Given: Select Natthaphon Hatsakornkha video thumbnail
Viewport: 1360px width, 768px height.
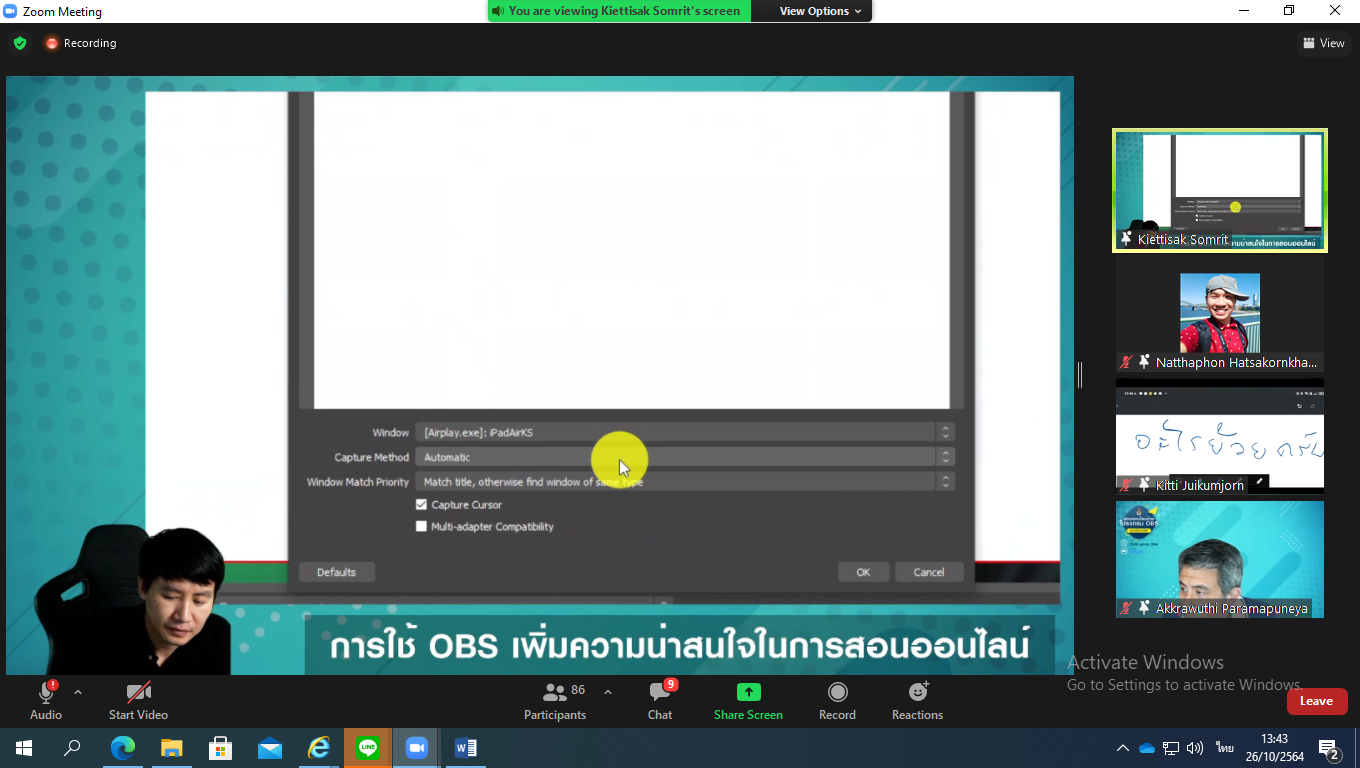Looking at the screenshot, I should point(1220,313).
